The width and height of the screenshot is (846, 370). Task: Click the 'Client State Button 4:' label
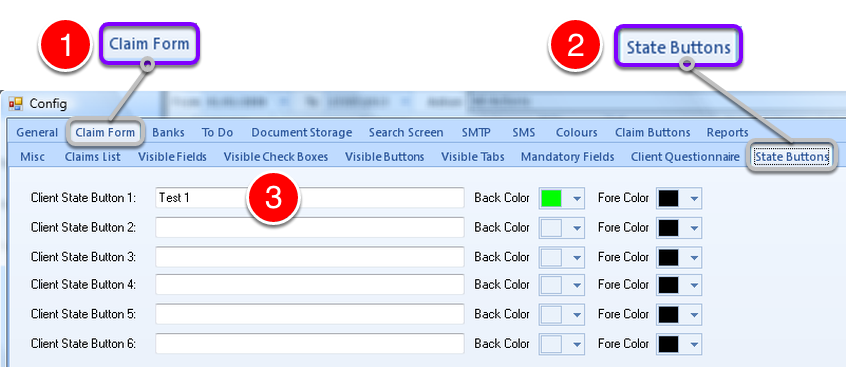click(x=83, y=284)
